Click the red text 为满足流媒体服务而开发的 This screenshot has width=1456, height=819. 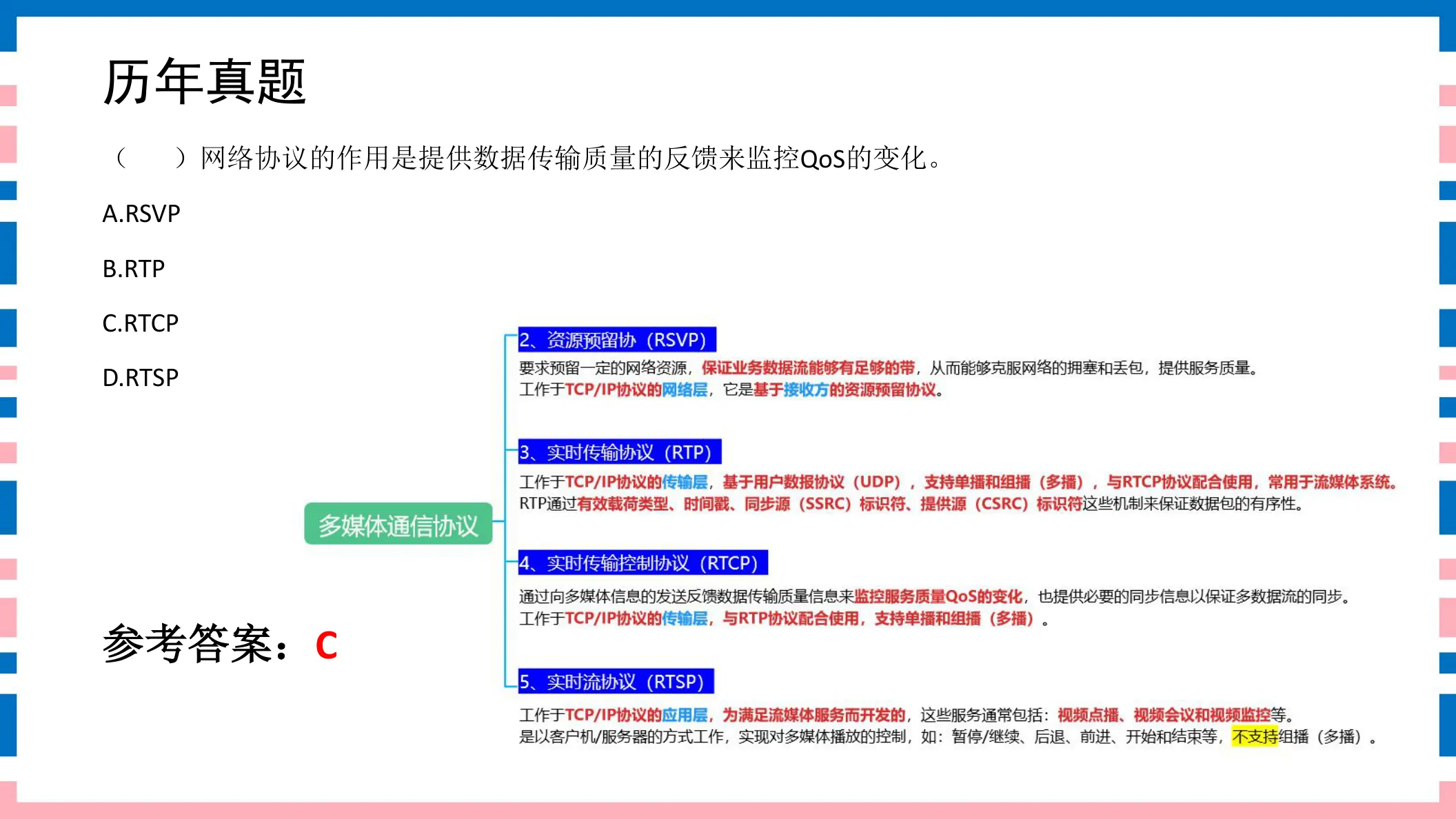pyautogui.click(x=814, y=715)
